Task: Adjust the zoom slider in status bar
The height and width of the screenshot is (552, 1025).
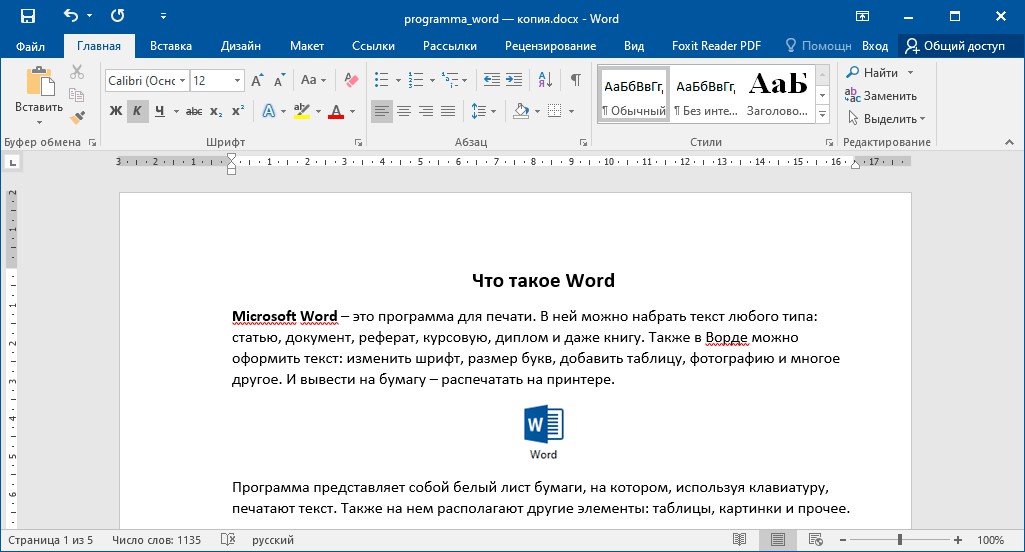Action: [x=900, y=540]
